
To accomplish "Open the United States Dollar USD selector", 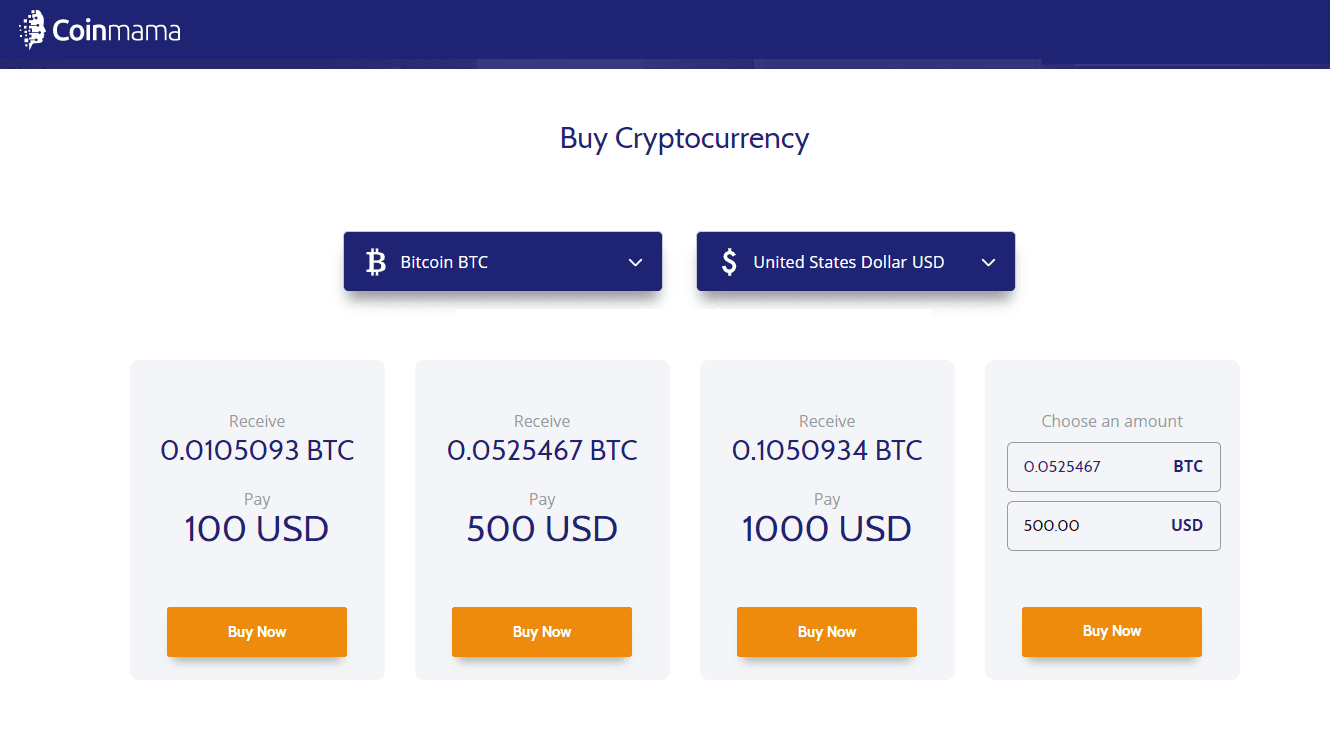I will [x=855, y=261].
